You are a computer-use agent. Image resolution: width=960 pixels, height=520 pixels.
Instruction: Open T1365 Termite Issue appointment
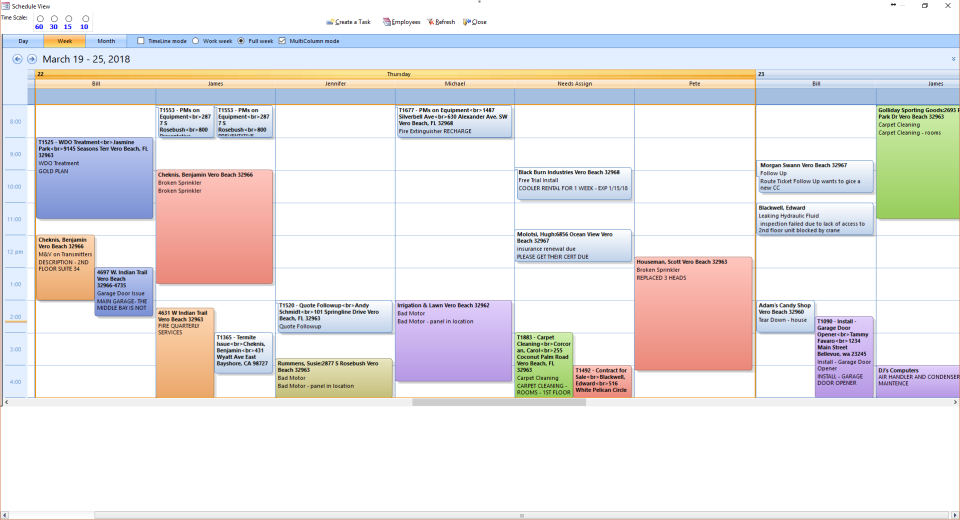click(x=243, y=353)
